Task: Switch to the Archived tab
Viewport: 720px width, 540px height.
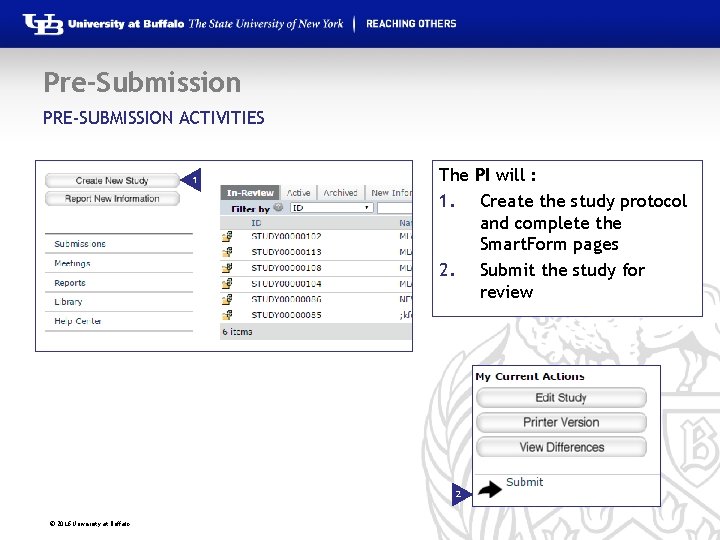Action: (x=340, y=193)
